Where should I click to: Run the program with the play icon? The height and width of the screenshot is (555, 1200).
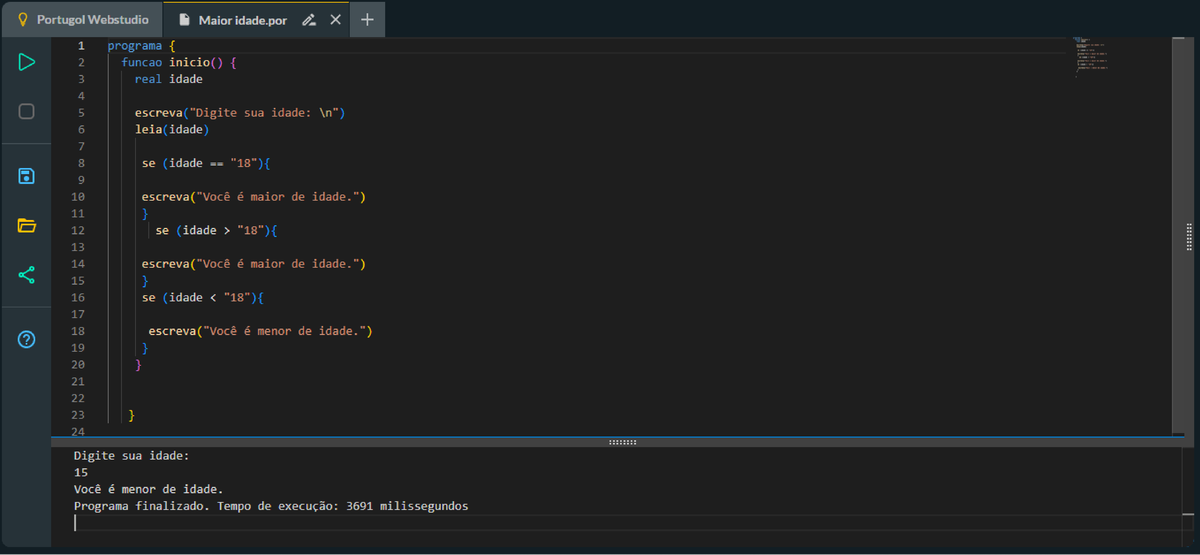coord(27,62)
